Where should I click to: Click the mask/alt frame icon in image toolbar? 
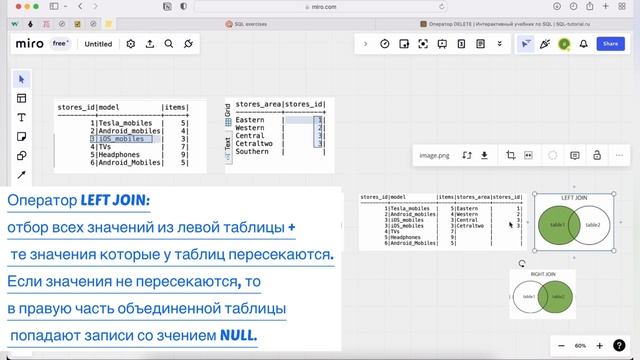pyautogui.click(x=528, y=155)
